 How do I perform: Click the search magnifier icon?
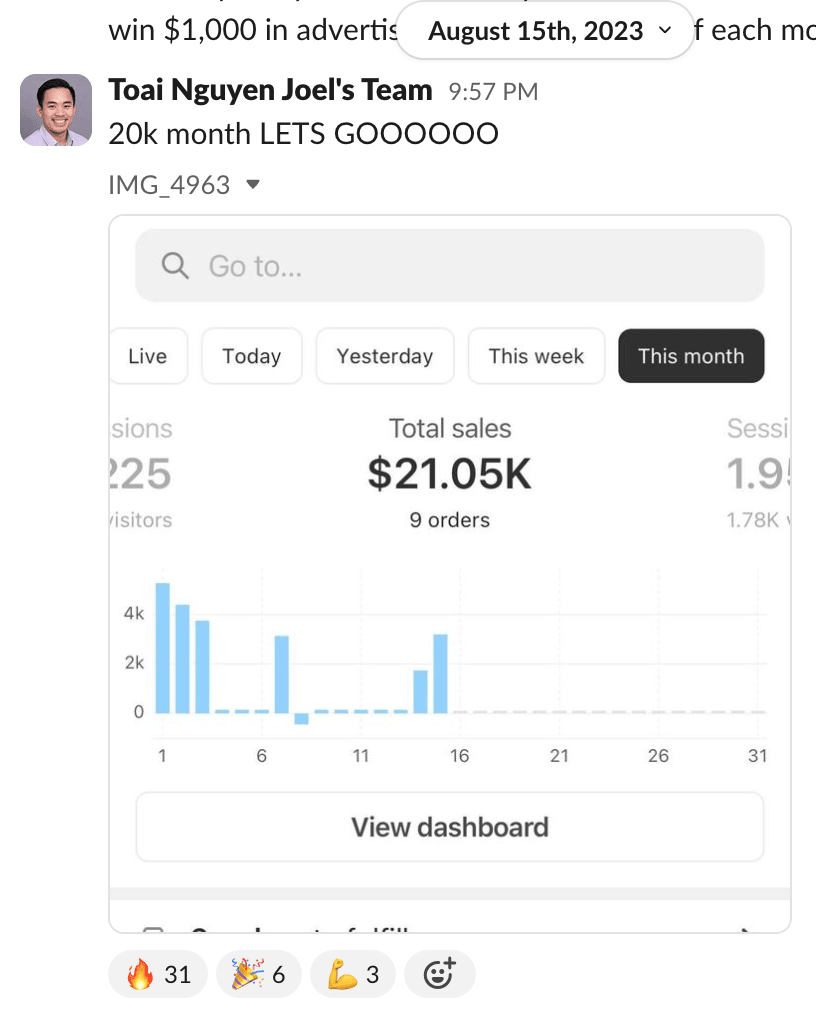pyautogui.click(x=175, y=266)
